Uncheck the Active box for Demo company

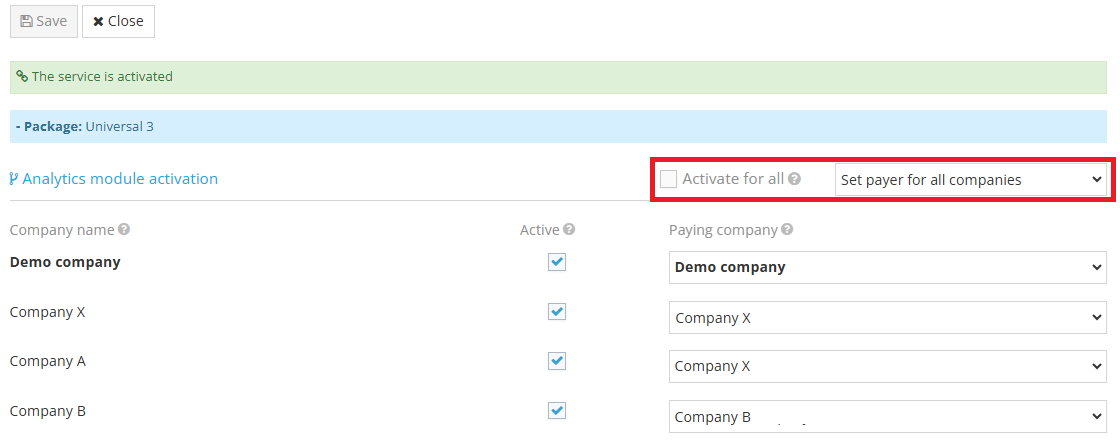(557, 262)
